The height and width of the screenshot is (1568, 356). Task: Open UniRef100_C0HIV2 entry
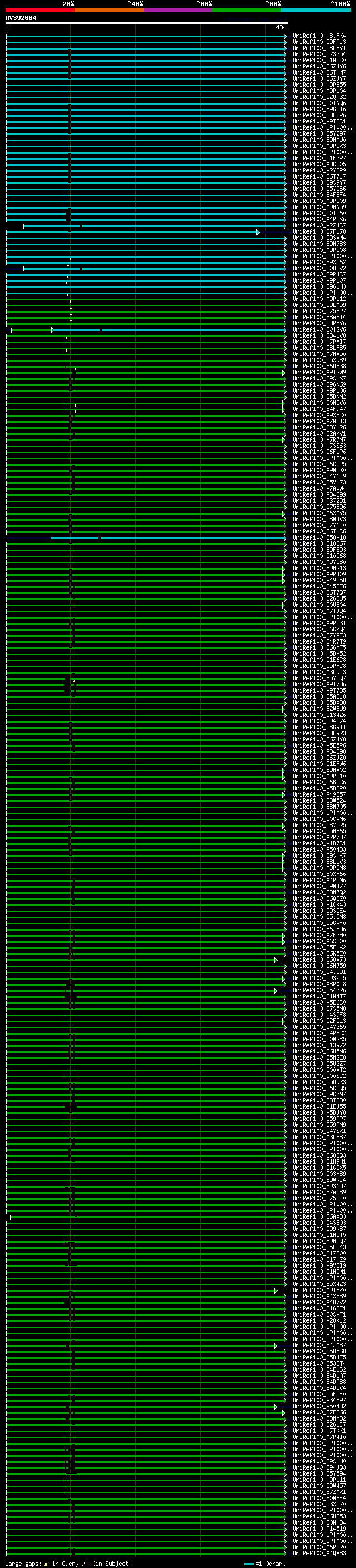pyautogui.click(x=319, y=269)
